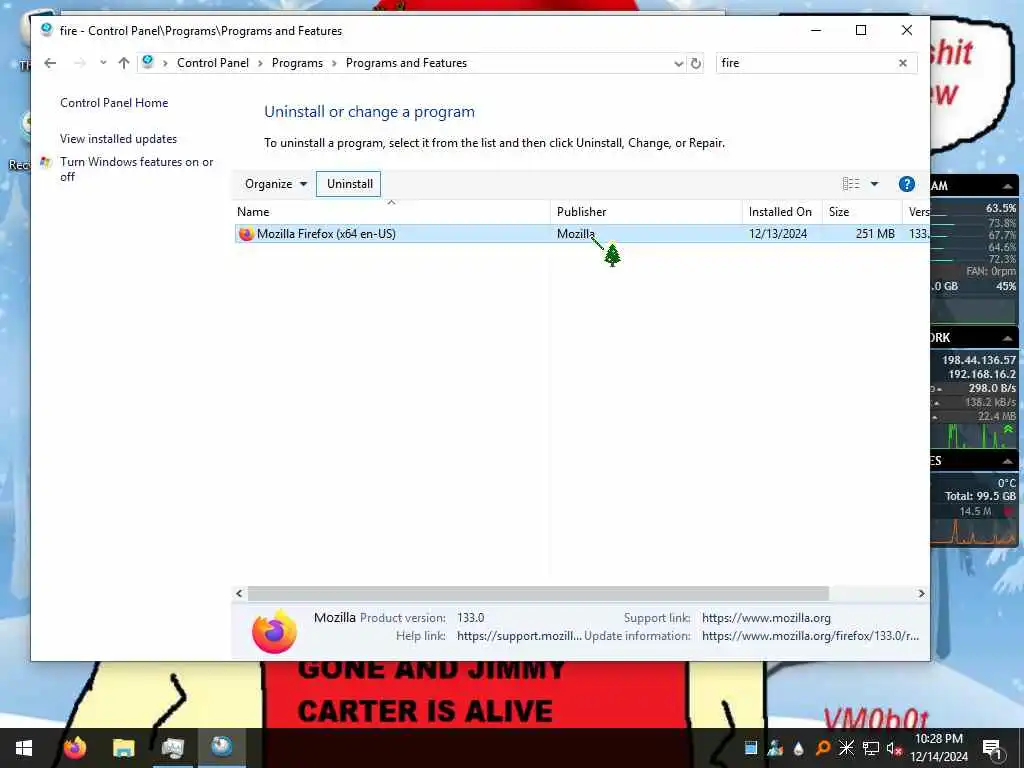Open 'Turn Windows features on or off'
The height and width of the screenshot is (768, 1024).
[136, 169]
